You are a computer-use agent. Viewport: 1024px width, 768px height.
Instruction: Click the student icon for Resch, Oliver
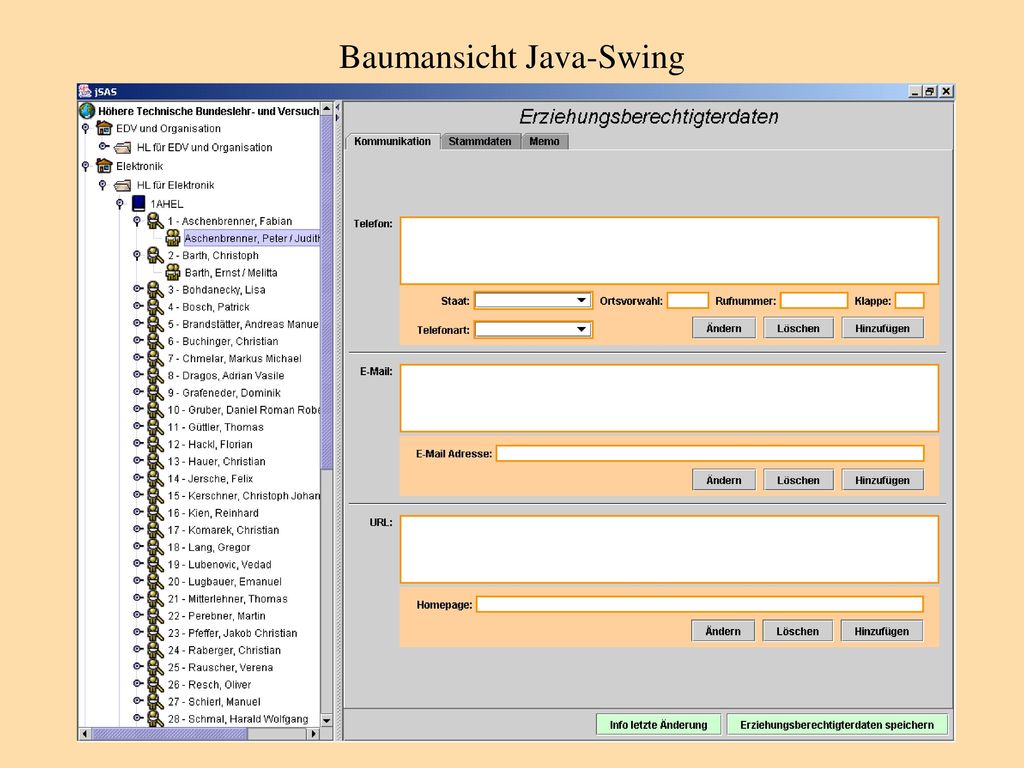(155, 684)
